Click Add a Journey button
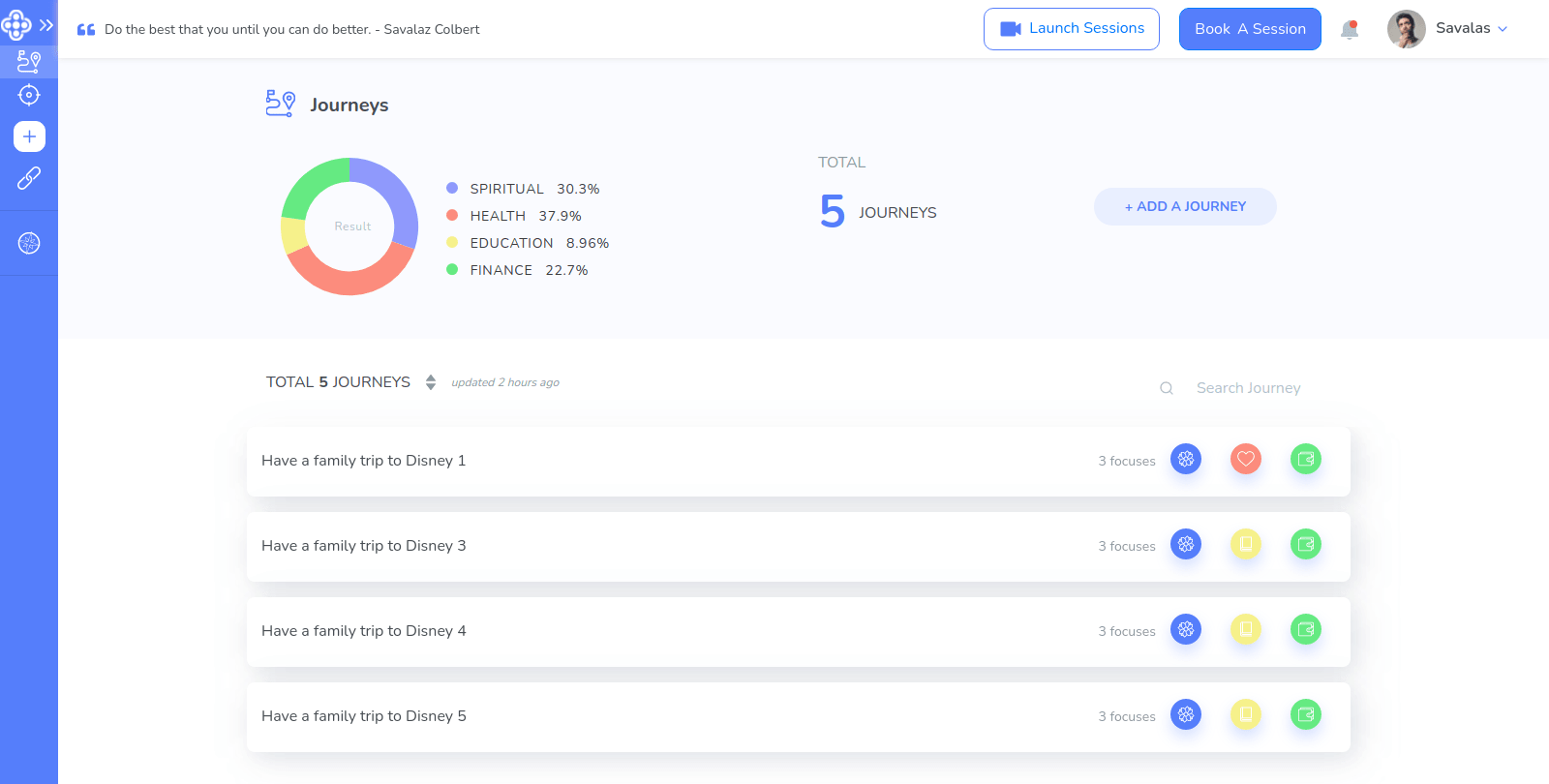This screenshot has height=784, width=1549. (1185, 206)
